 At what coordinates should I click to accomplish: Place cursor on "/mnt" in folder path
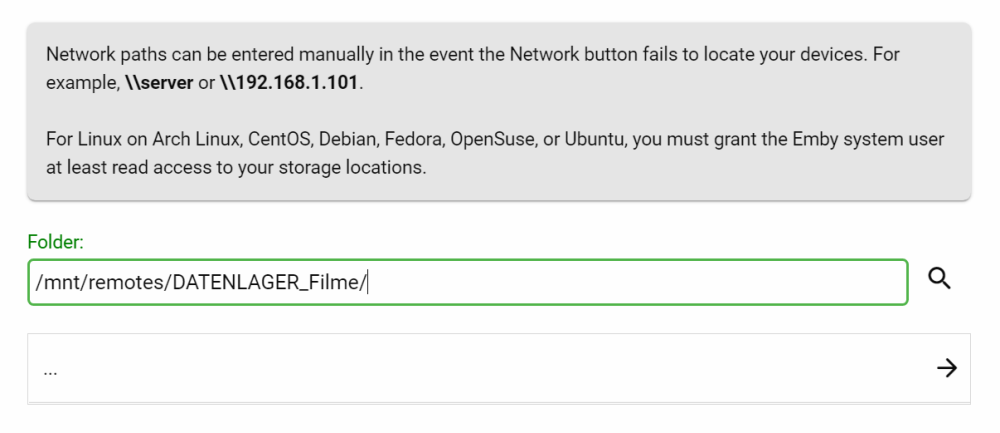(x=58, y=283)
